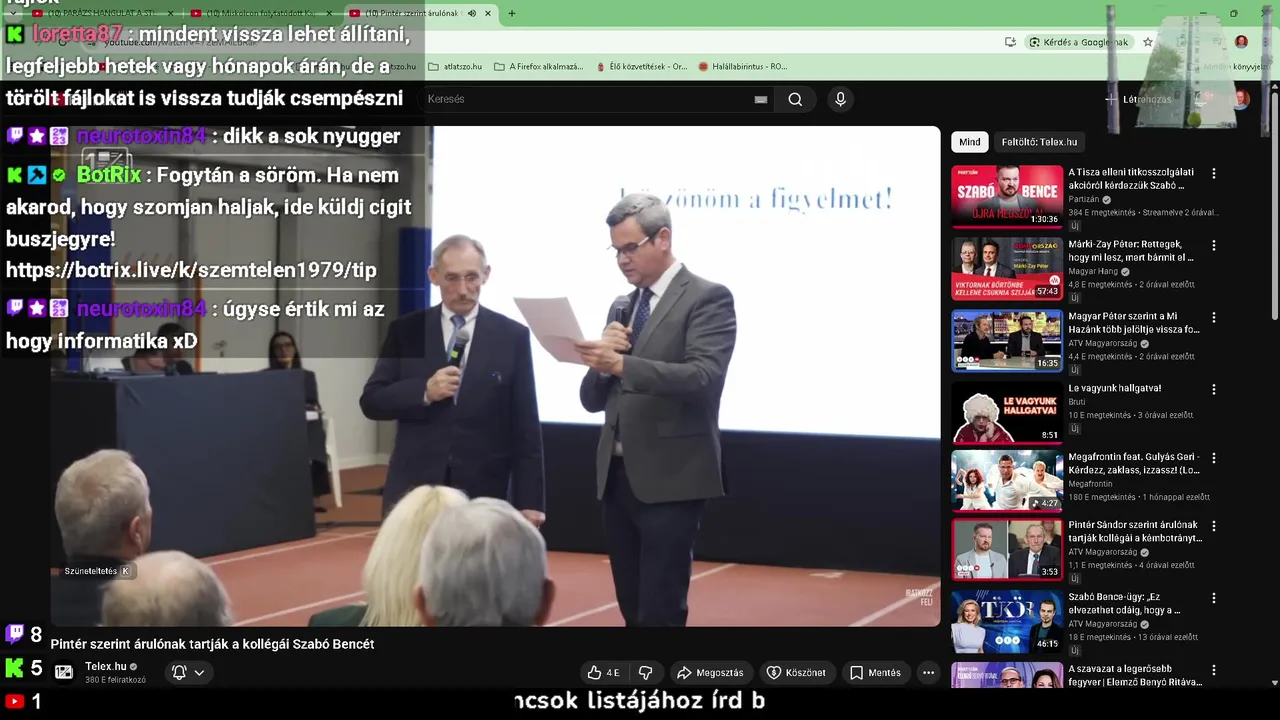Open the Chrome profile avatar
Viewport: 1280px width, 720px height.
pos(1241,42)
